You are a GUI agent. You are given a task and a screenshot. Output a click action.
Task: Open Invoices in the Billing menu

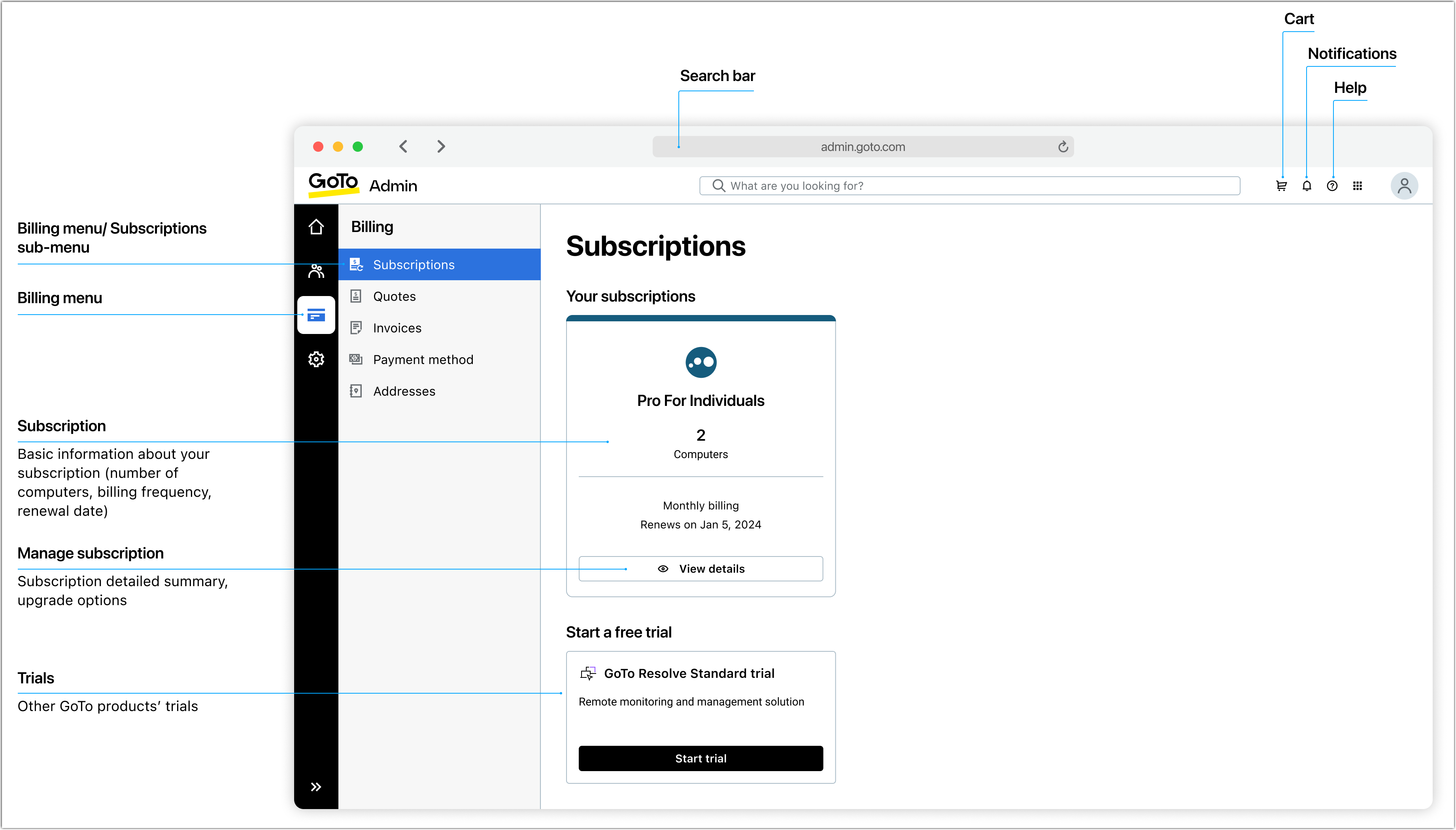tap(440, 328)
